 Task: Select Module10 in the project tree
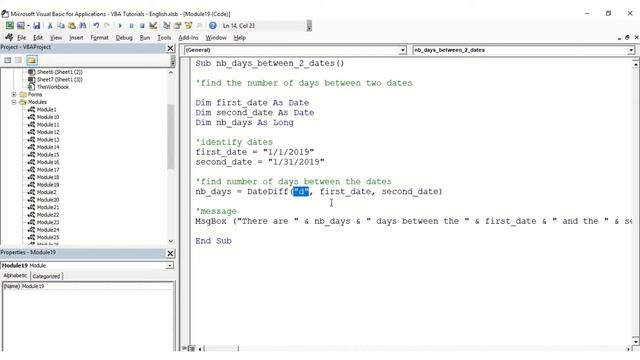(x=48, y=117)
